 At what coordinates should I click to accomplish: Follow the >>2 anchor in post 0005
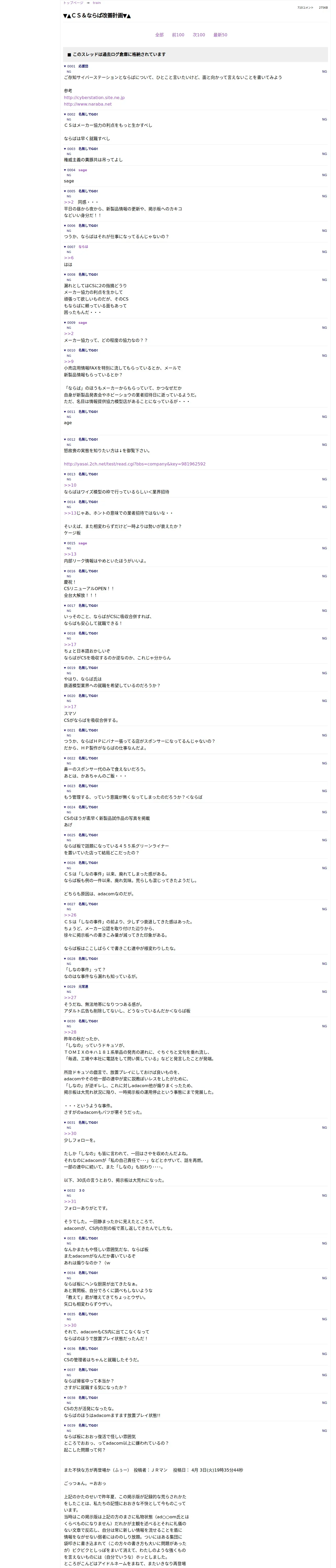pos(69,202)
